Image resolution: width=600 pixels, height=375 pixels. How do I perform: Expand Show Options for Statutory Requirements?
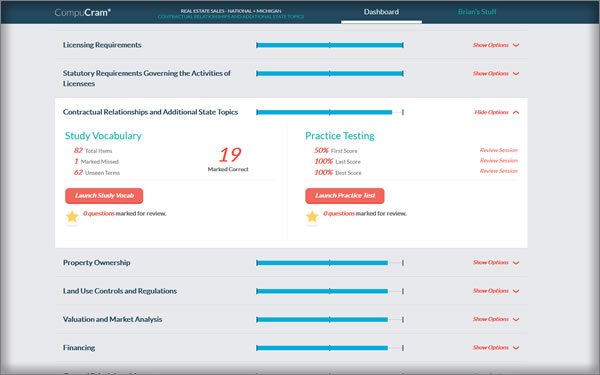pos(496,73)
